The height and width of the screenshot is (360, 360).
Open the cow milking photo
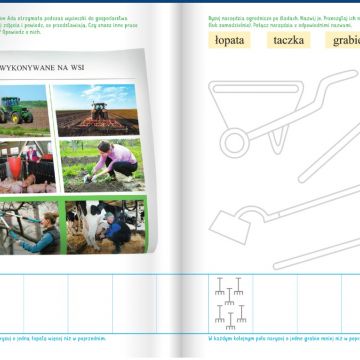coord(105,226)
